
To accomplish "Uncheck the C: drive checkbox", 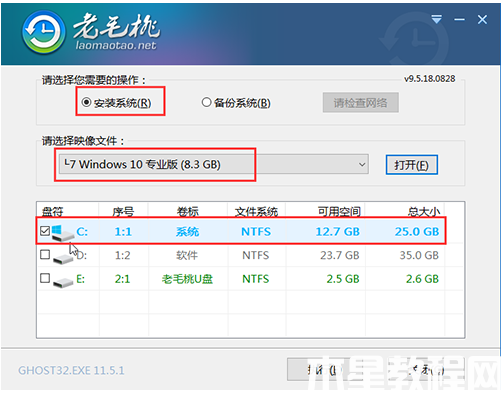I will [45, 231].
